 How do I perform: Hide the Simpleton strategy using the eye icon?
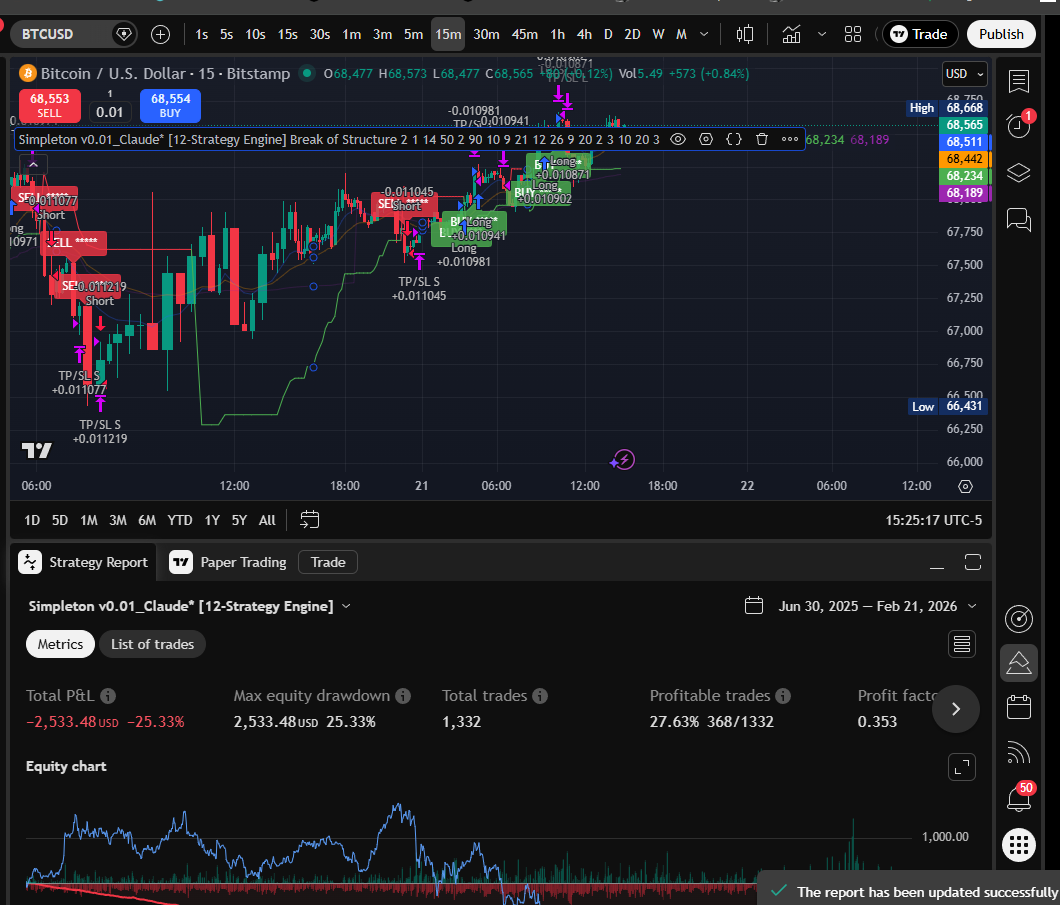[678, 139]
